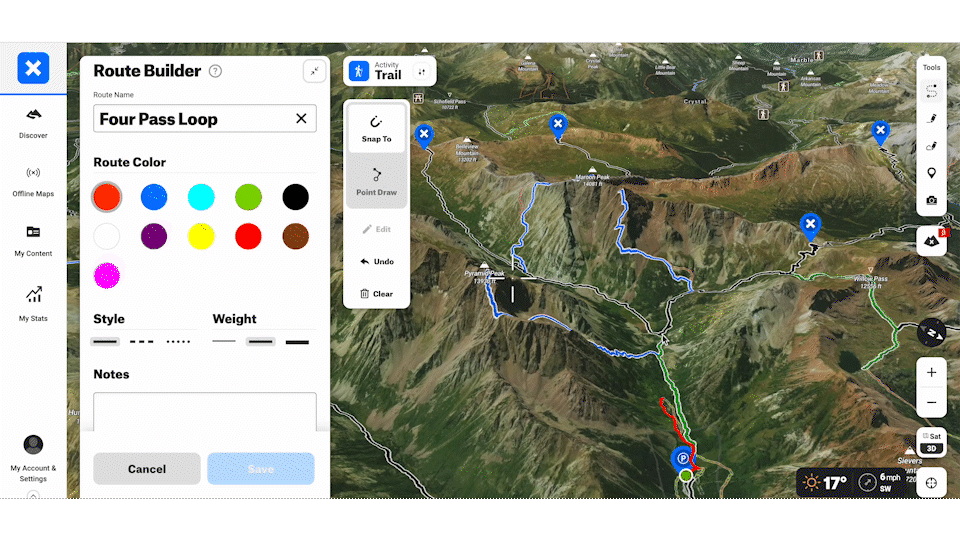Go to My Content
Screen dimensions: 960x540
[33, 240]
